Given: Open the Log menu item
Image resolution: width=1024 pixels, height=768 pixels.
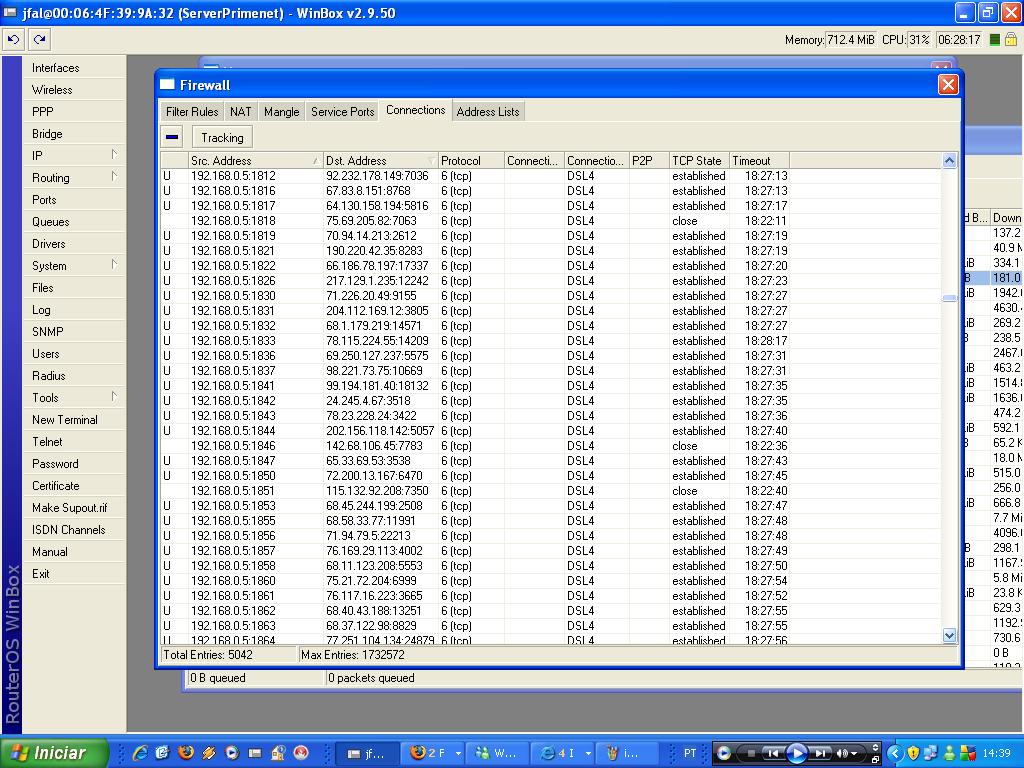Looking at the screenshot, I should [x=73, y=310].
